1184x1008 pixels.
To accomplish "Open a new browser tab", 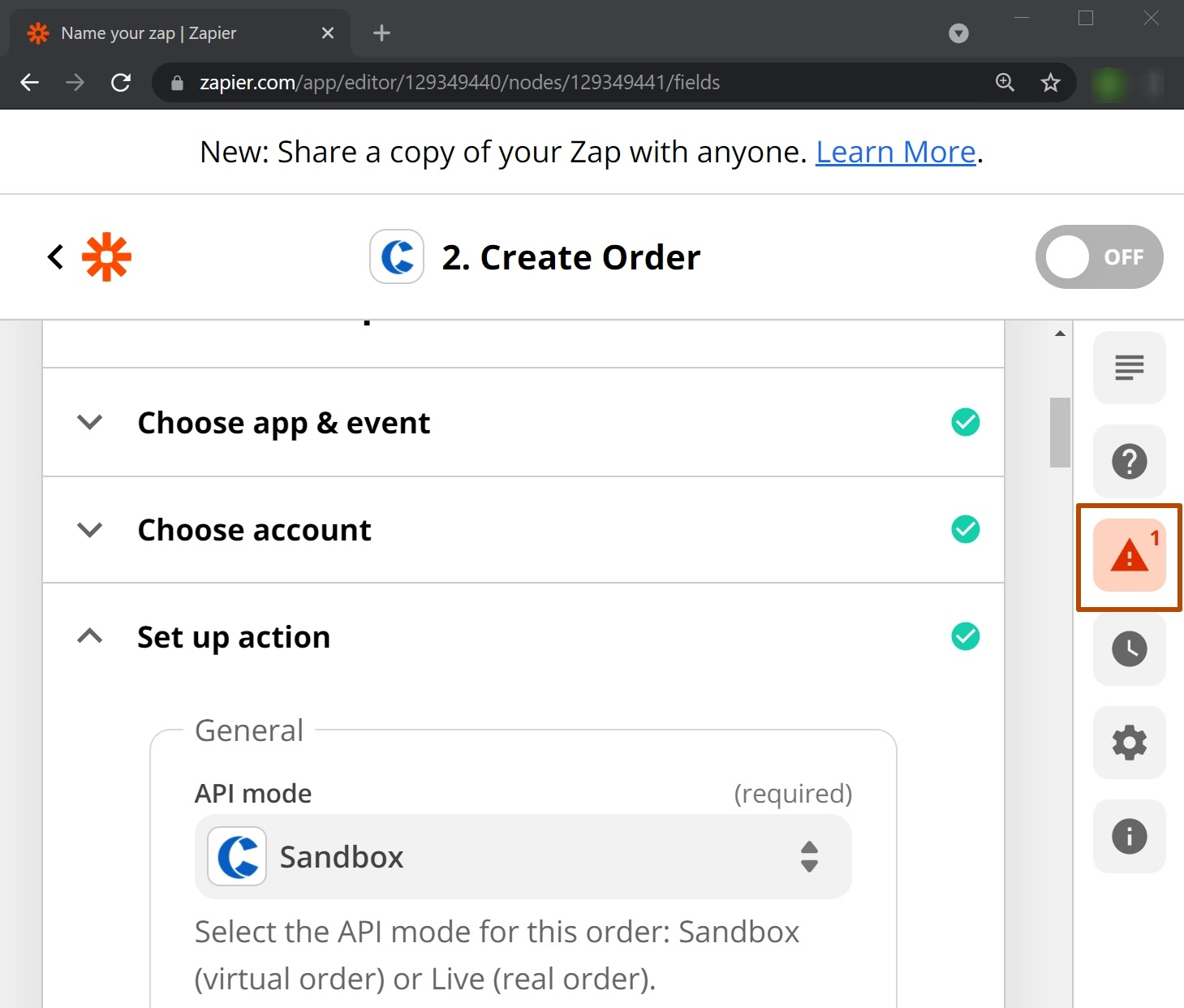I will pyautogui.click(x=381, y=33).
